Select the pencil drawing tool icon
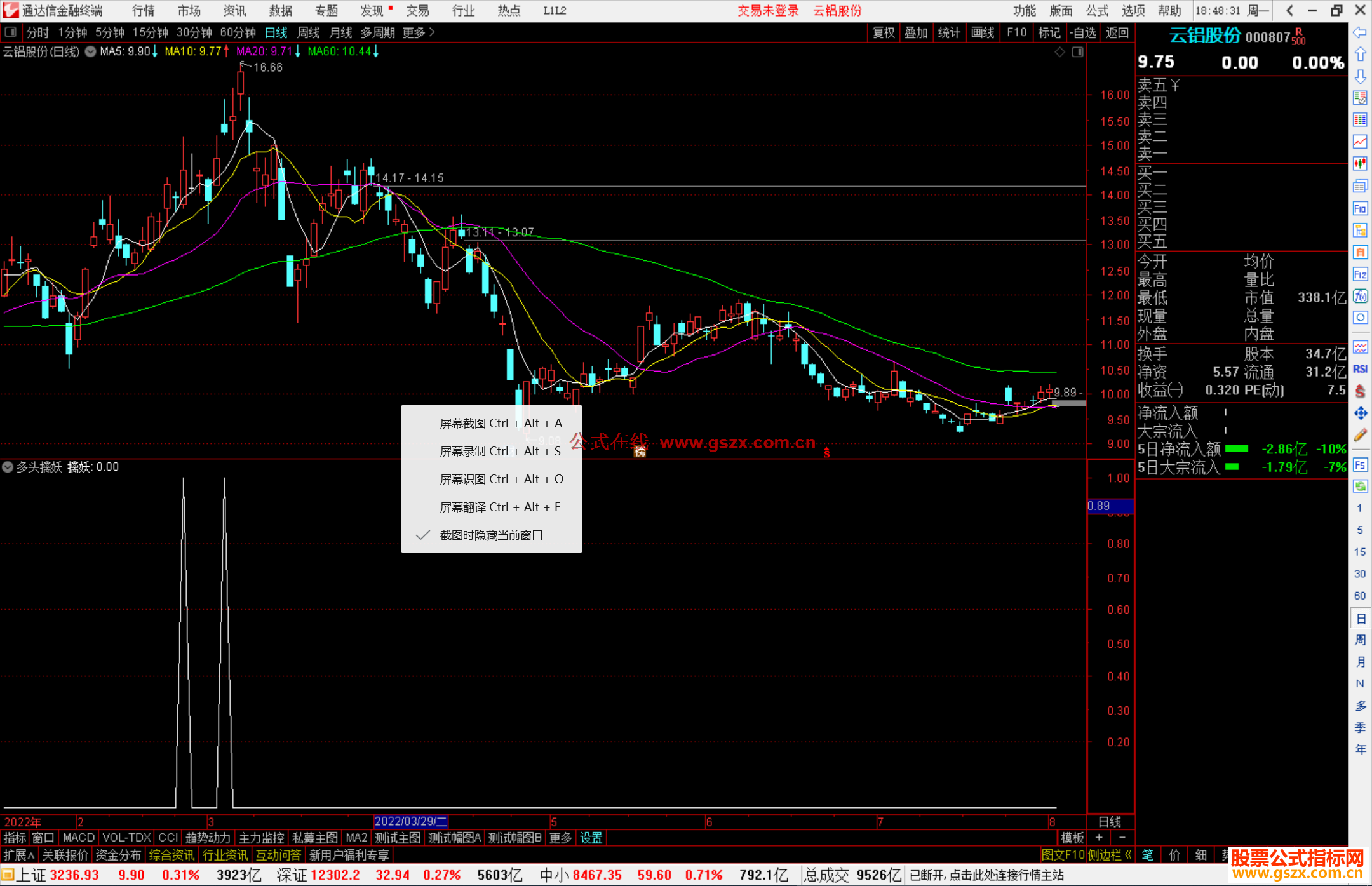This screenshot has width=1372, height=886. (1360, 435)
